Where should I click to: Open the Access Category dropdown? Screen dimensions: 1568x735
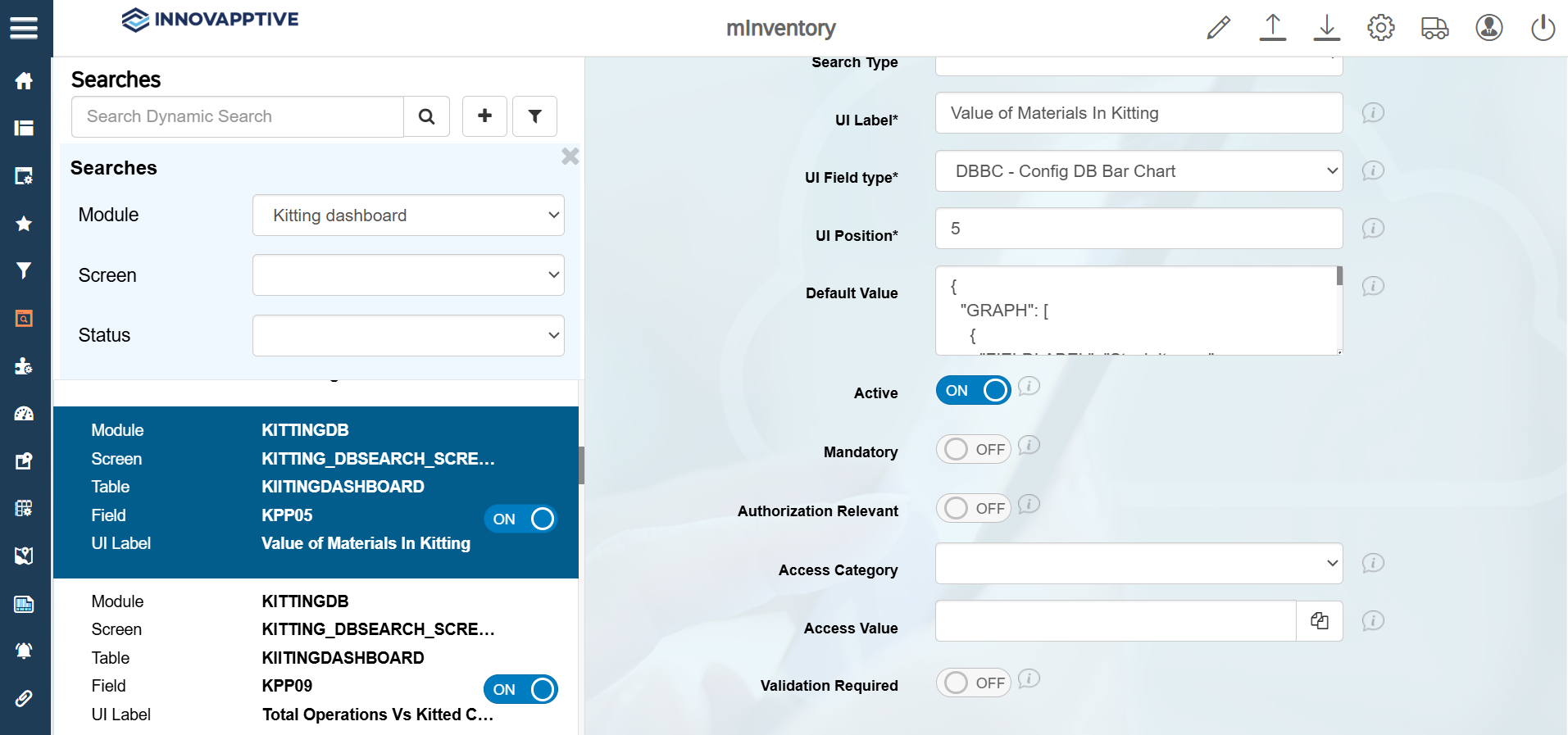pyautogui.click(x=1139, y=564)
